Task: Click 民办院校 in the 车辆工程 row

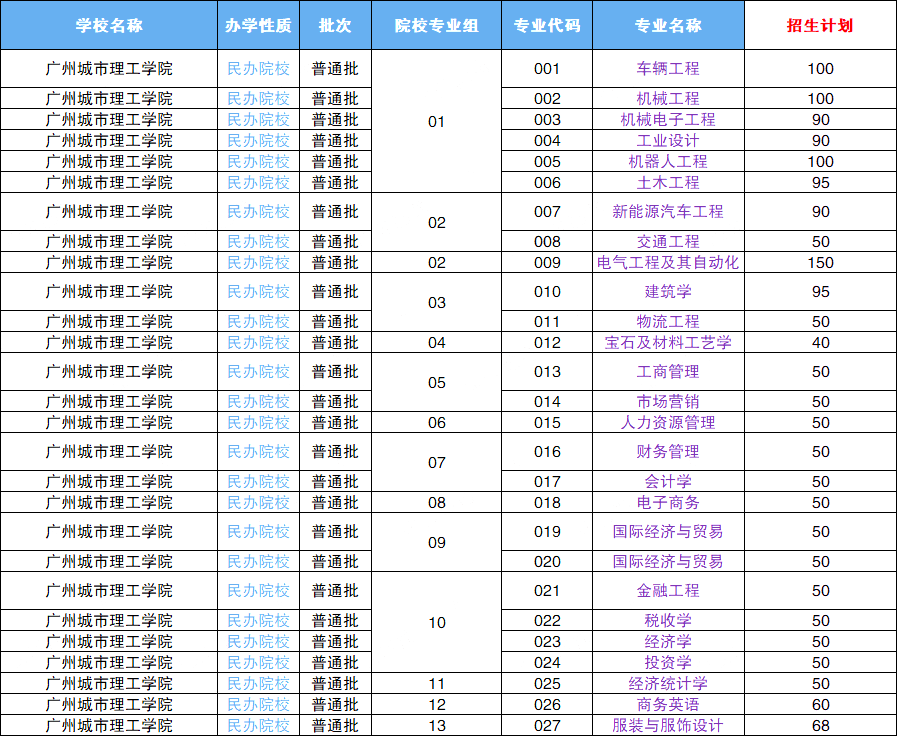Action: (x=258, y=69)
